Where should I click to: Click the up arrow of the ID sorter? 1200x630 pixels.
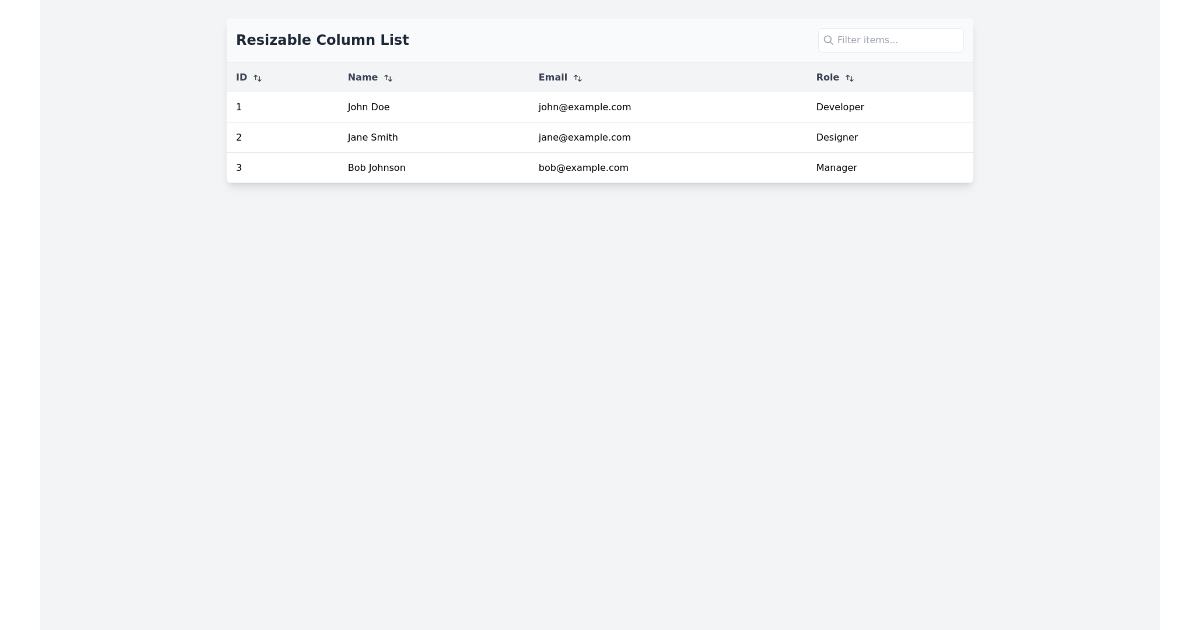pos(257,76)
